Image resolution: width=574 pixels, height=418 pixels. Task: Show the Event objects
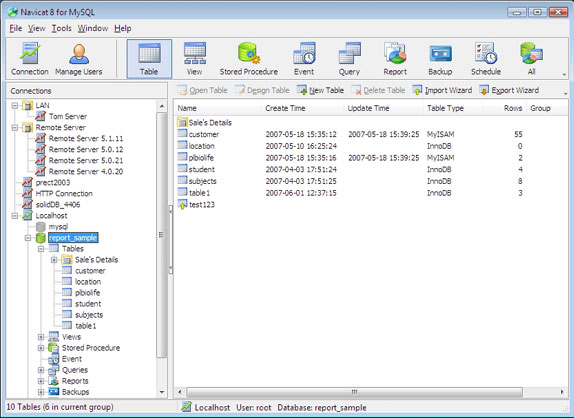pos(304,59)
